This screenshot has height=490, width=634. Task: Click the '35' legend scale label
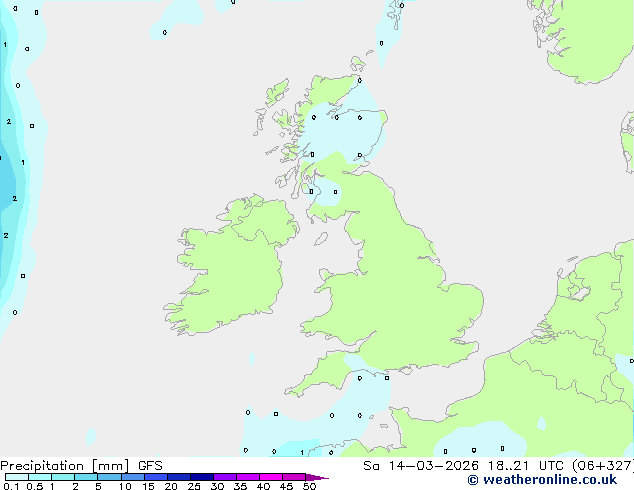click(x=240, y=486)
